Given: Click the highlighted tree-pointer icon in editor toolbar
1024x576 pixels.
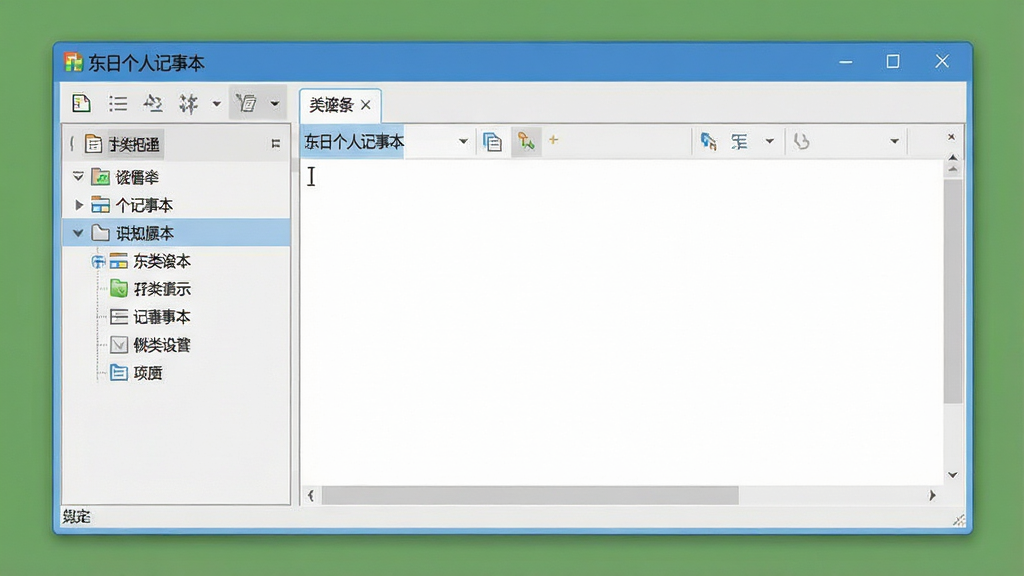Looking at the screenshot, I should [x=526, y=141].
